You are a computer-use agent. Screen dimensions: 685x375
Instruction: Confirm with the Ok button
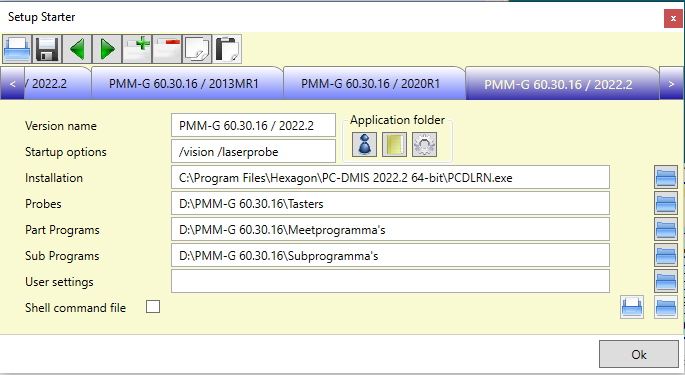click(639, 354)
